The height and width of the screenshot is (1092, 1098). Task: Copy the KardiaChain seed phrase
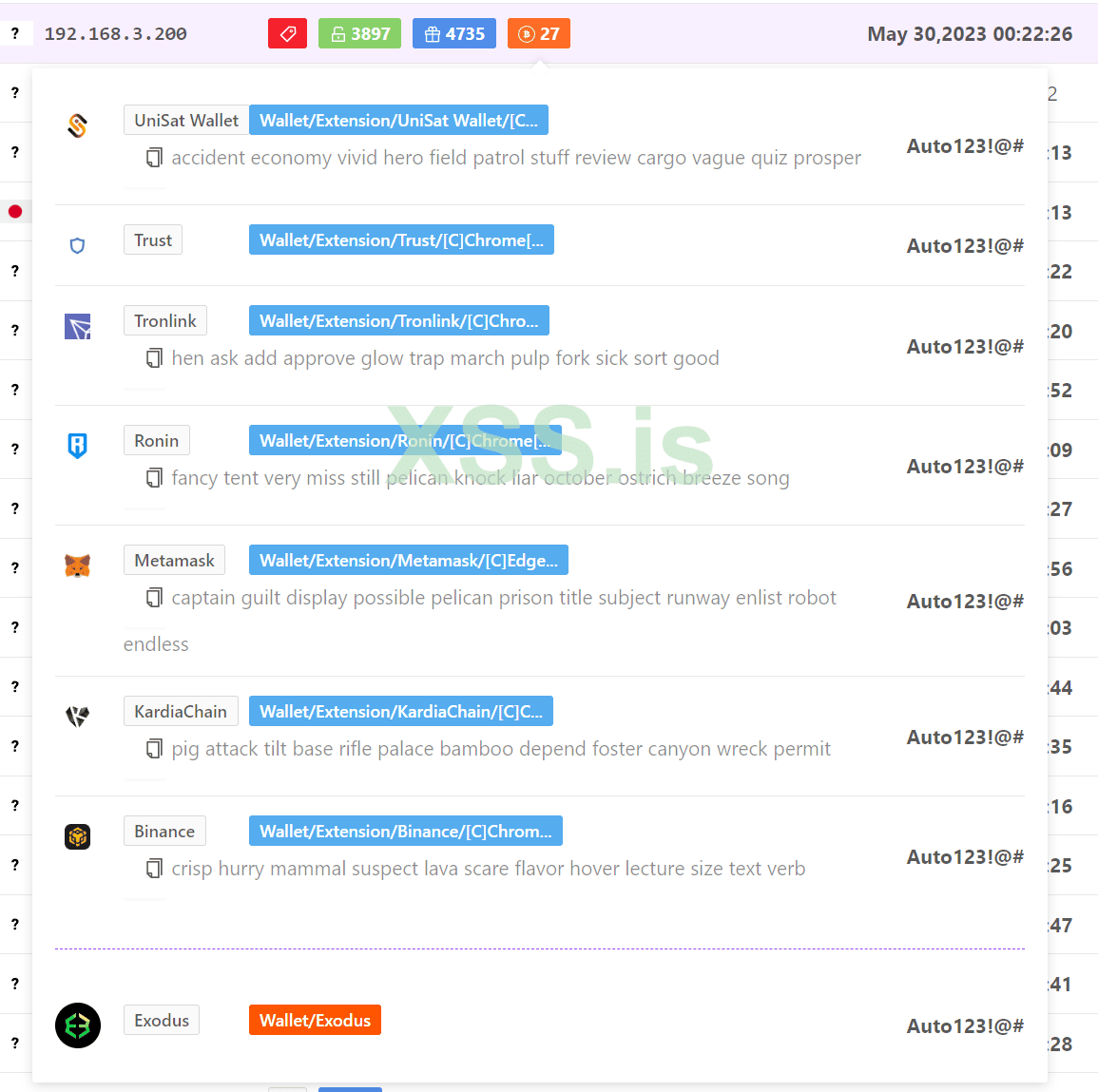pyautogui.click(x=154, y=749)
